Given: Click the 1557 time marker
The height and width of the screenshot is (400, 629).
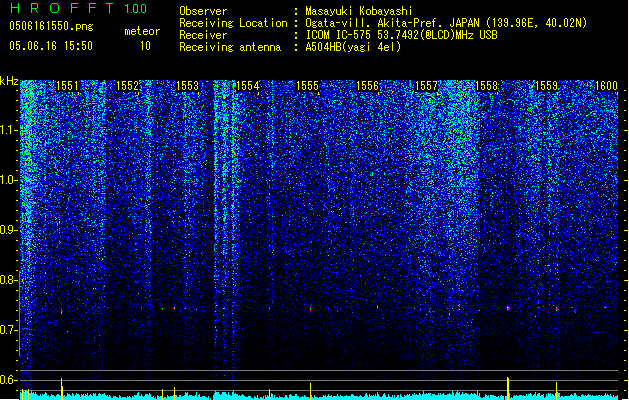Looking at the screenshot, I should coord(426,86).
